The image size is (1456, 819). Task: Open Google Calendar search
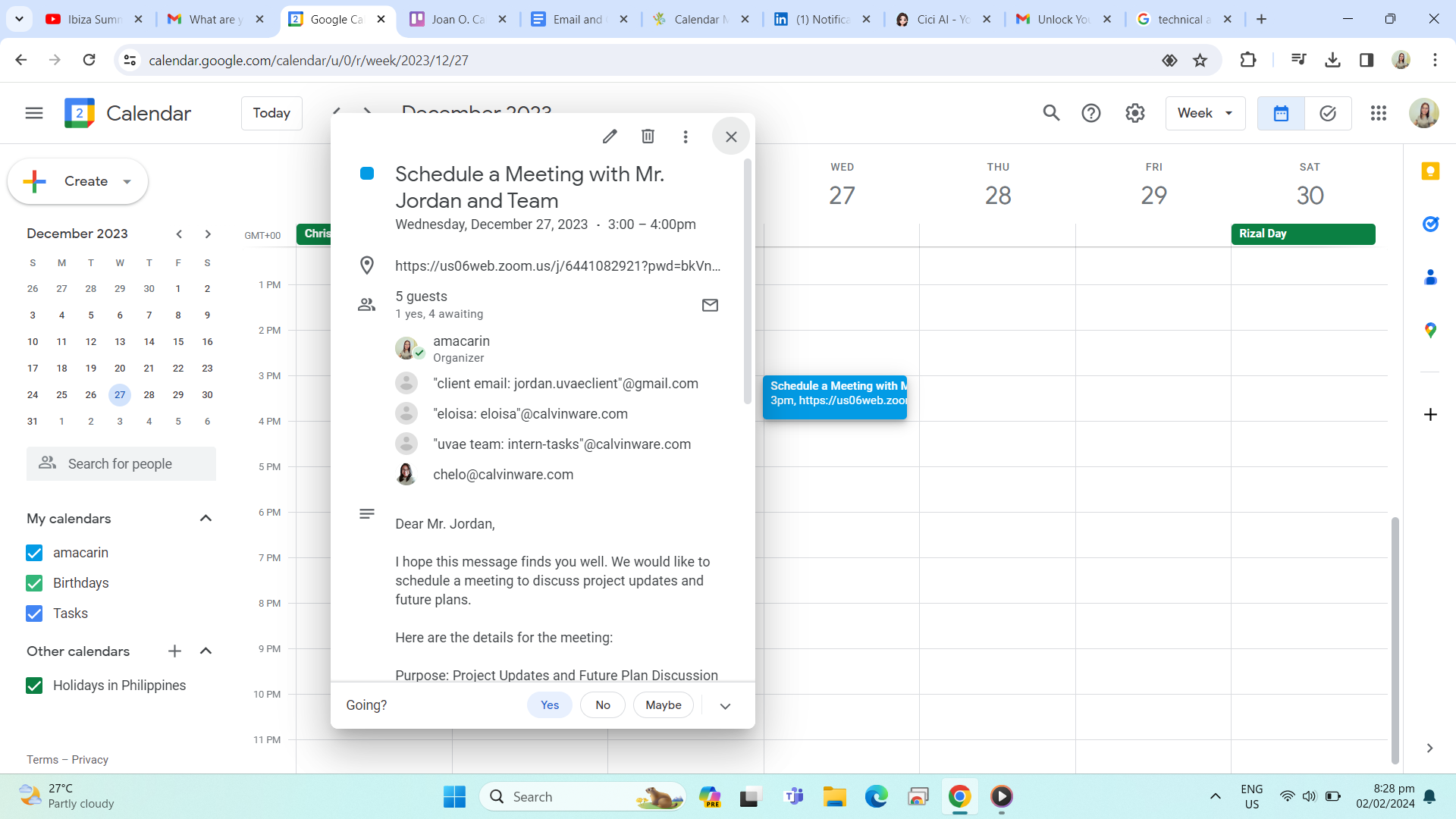[1051, 112]
